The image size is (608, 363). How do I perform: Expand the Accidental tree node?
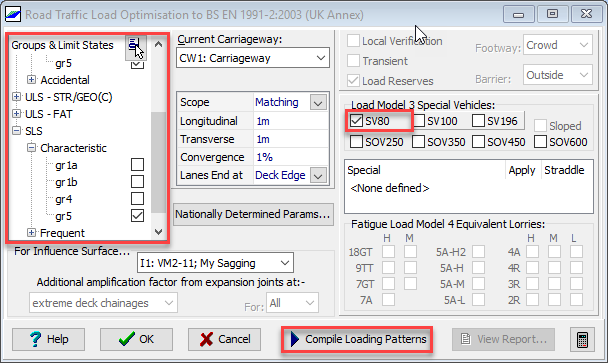pos(31,80)
